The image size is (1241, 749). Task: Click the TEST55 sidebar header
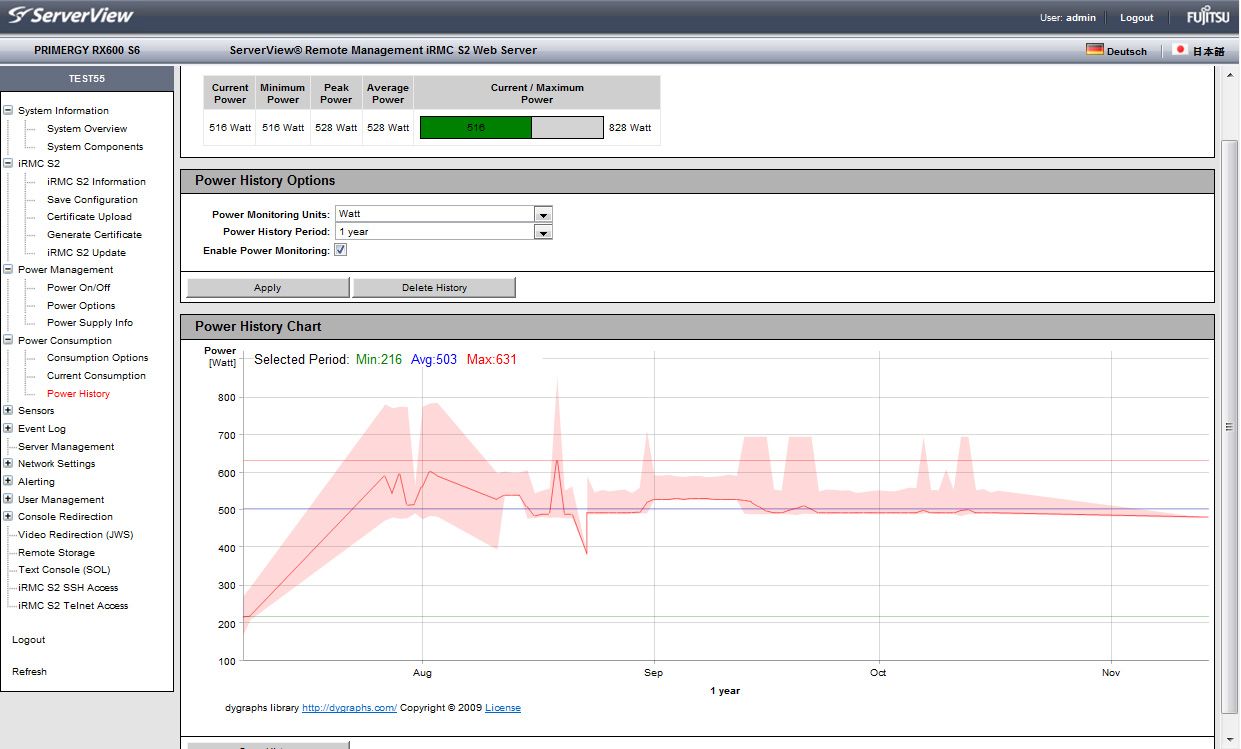tap(87, 78)
